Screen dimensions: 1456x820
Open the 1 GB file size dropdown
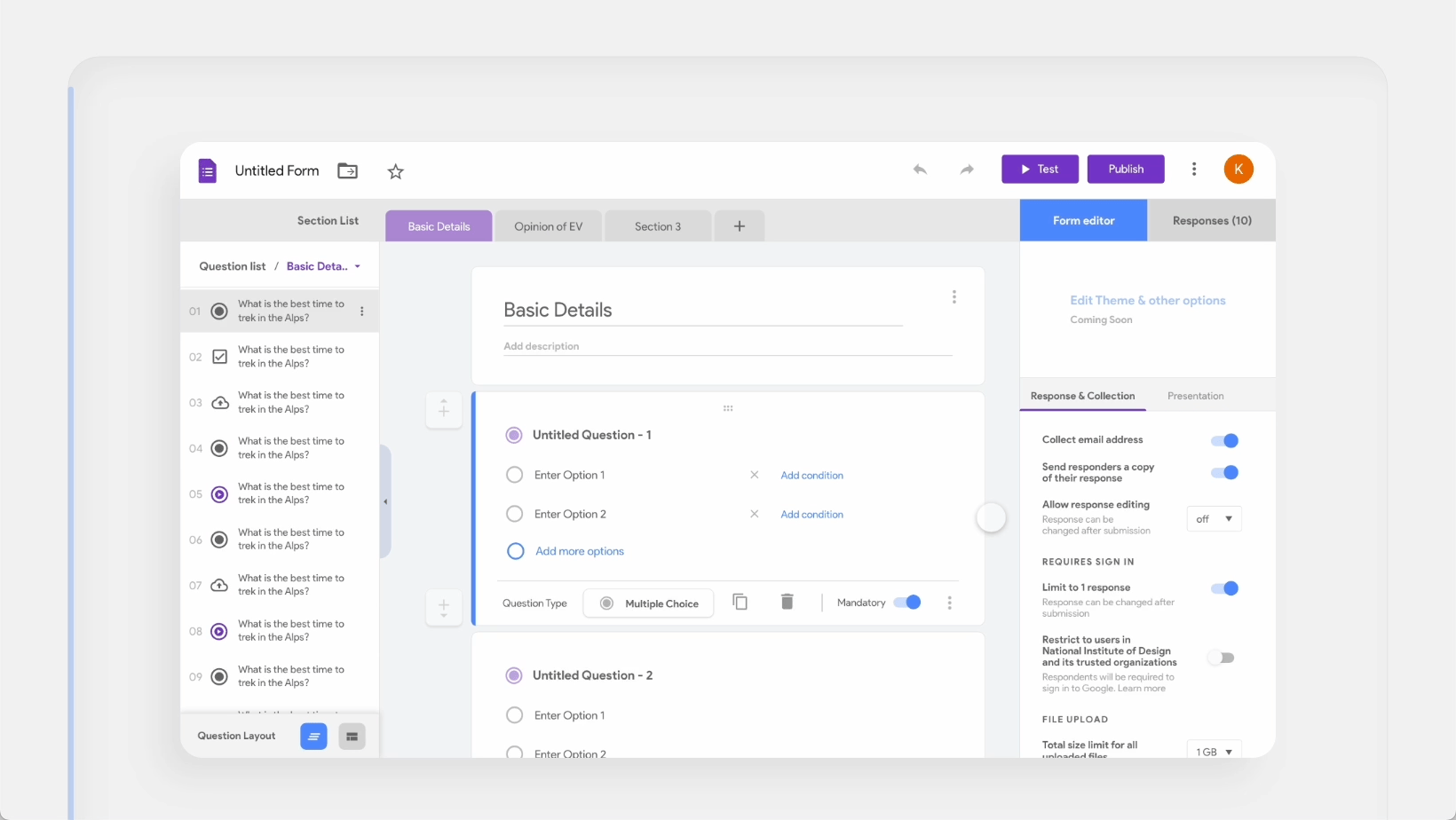point(1215,749)
